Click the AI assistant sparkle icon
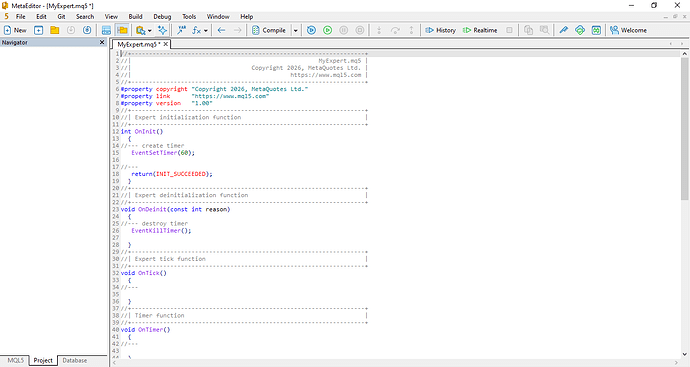 pyautogui.click(x=162, y=30)
